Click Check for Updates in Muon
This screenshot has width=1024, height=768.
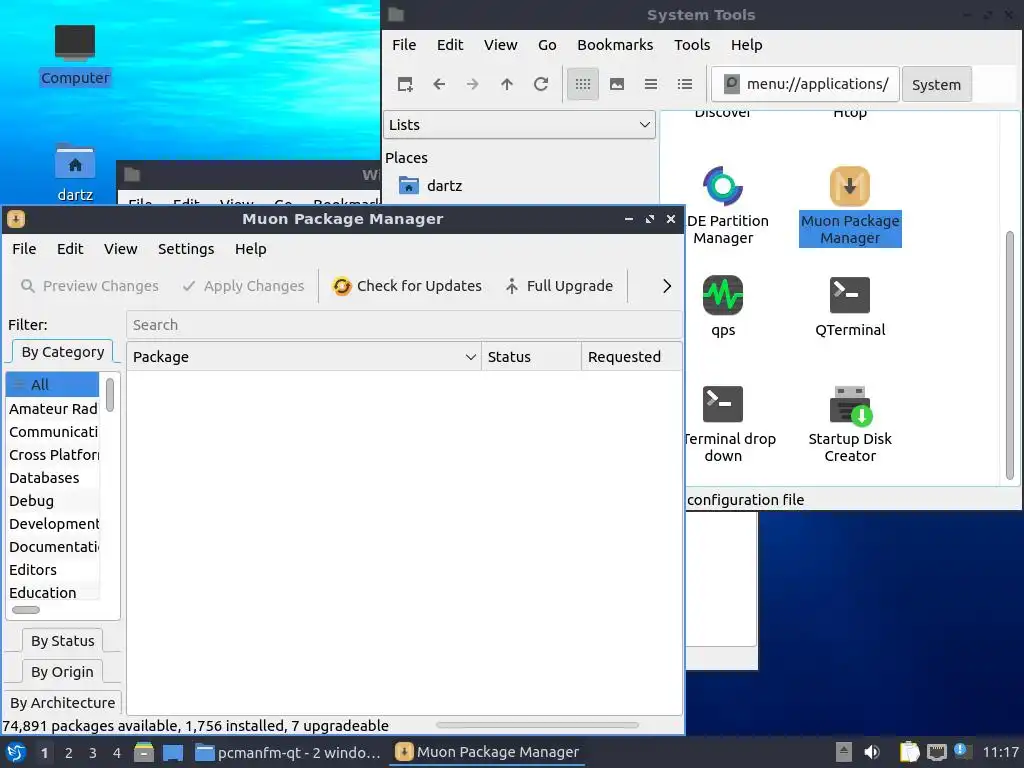coord(407,286)
